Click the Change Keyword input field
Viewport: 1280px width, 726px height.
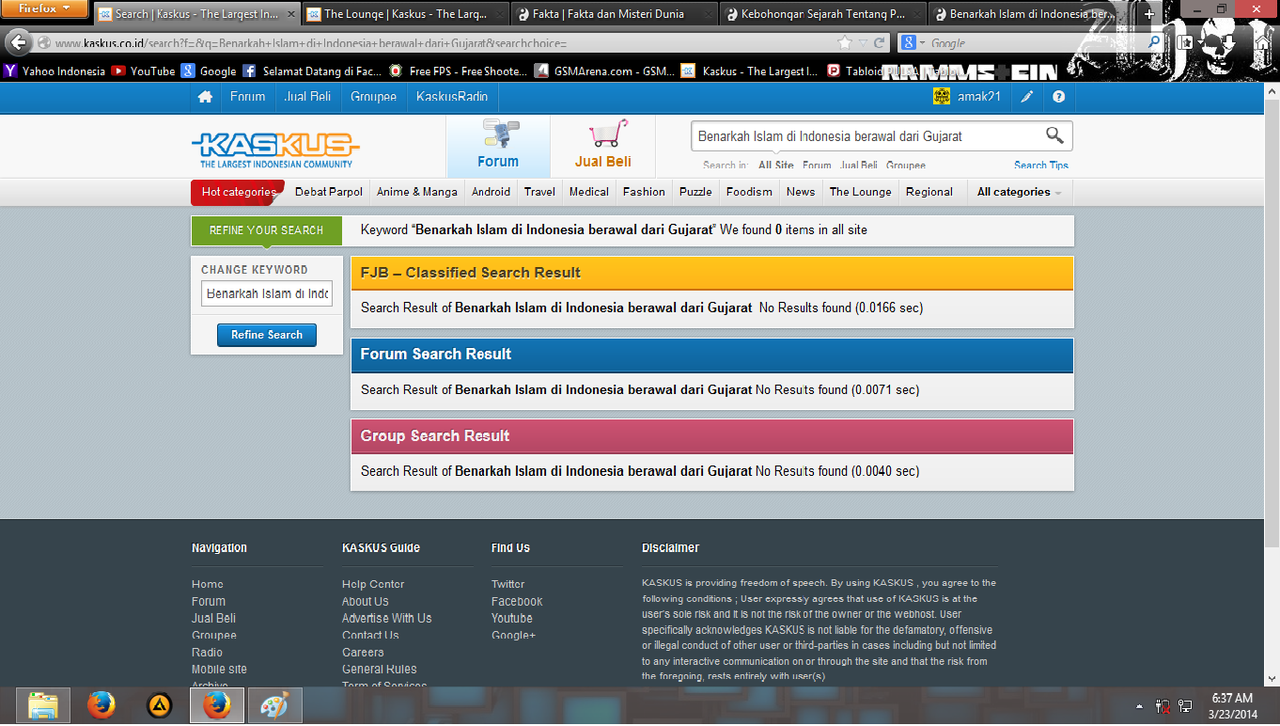click(267, 294)
